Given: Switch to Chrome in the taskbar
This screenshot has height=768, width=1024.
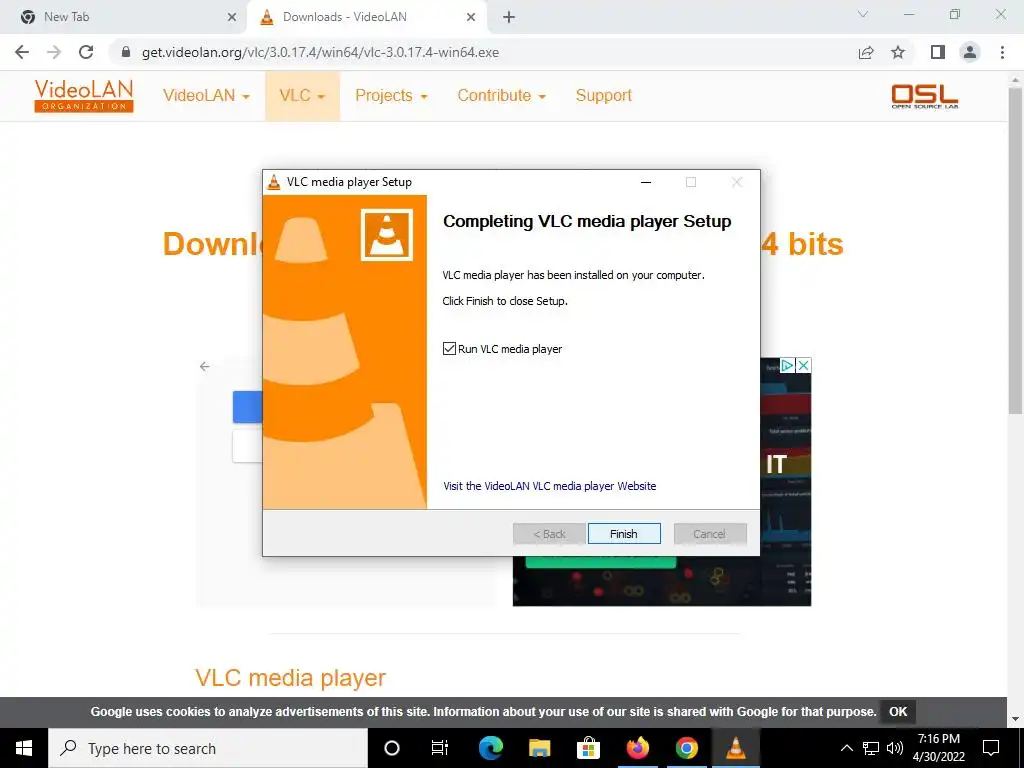Looking at the screenshot, I should pos(686,748).
